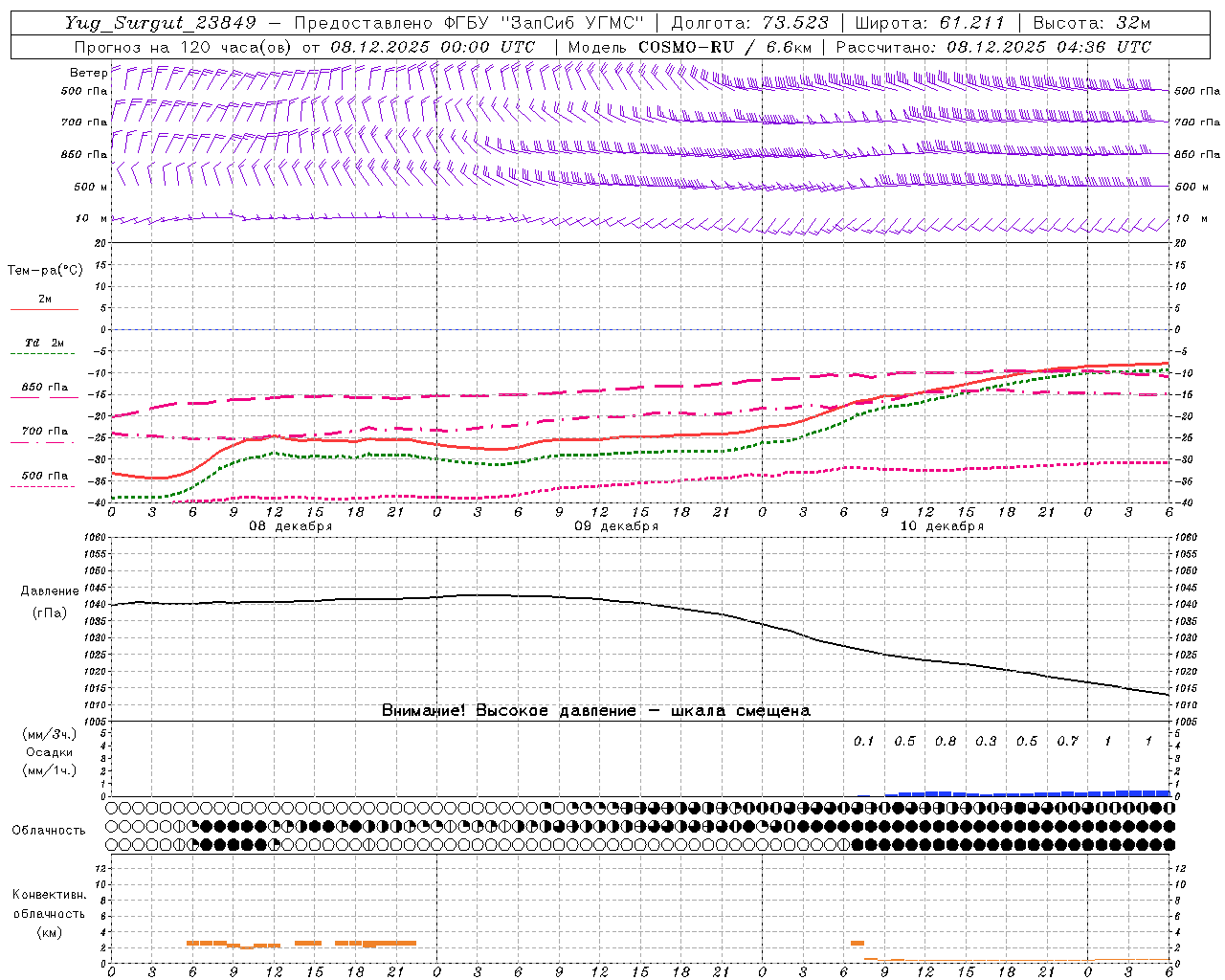Click the provider text ФГБУ "ЗапСиб УГМС"

click(545, 23)
